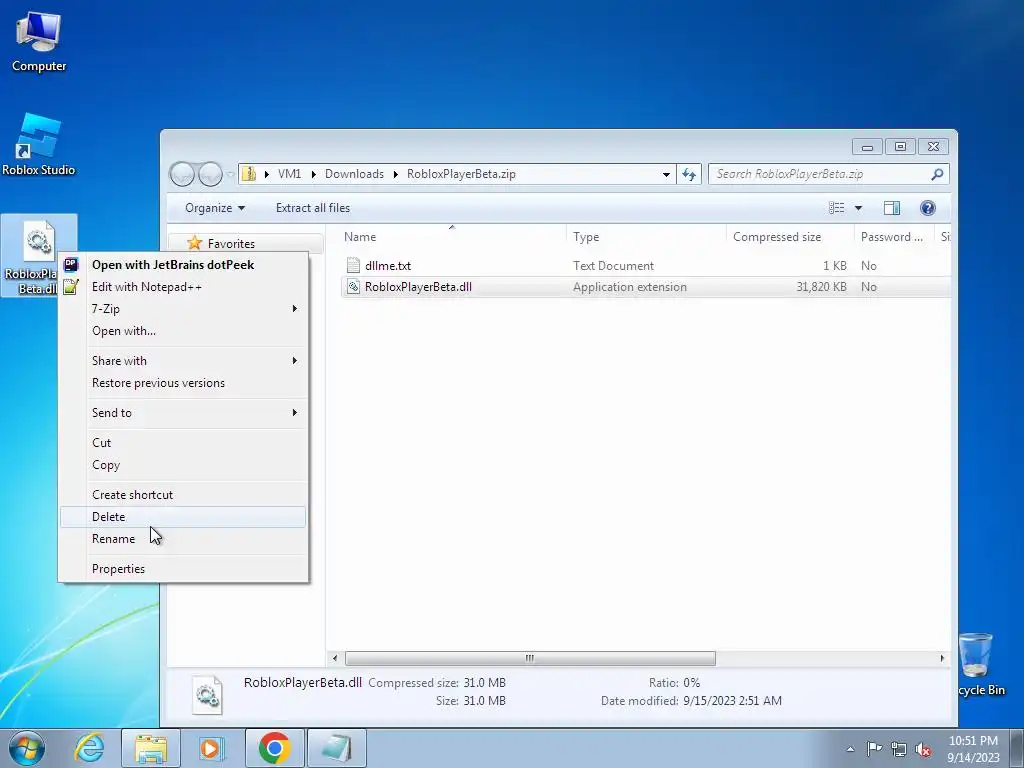Select Restore previous versions
The height and width of the screenshot is (768, 1024).
[183, 383]
